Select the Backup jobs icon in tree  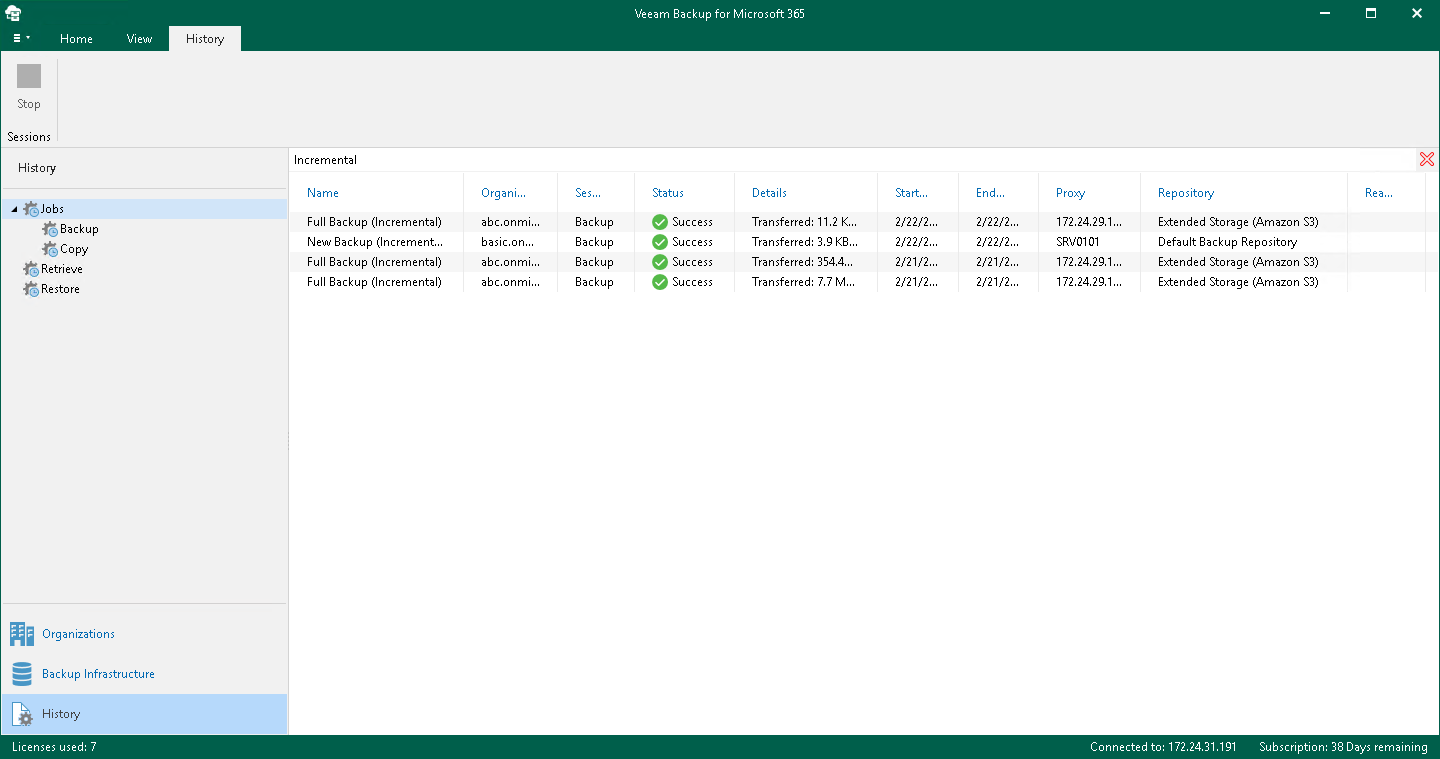[50, 229]
